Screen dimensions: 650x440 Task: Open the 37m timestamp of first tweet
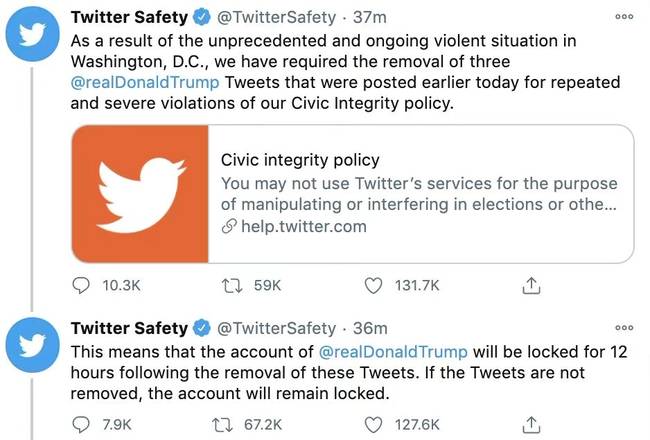[x=362, y=17]
